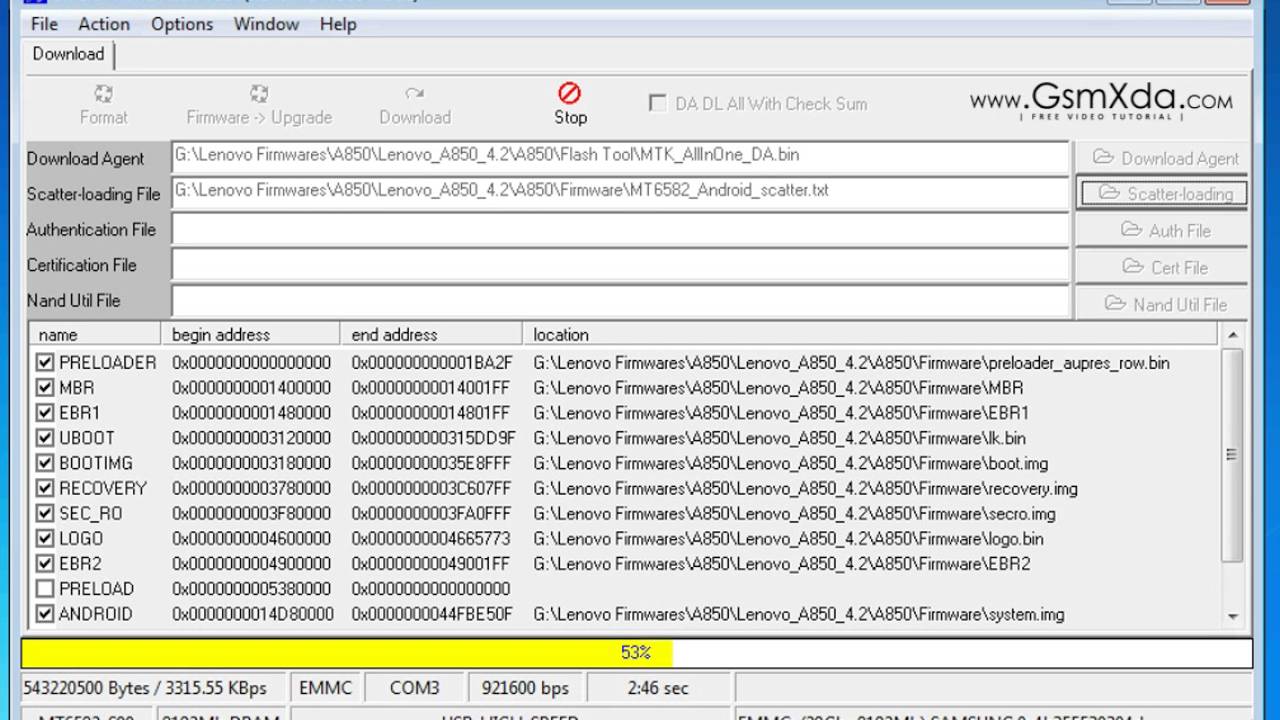This screenshot has height=720, width=1280.
Task: Click the 0x0000000044FBE50F end address cell
Action: 432,614
